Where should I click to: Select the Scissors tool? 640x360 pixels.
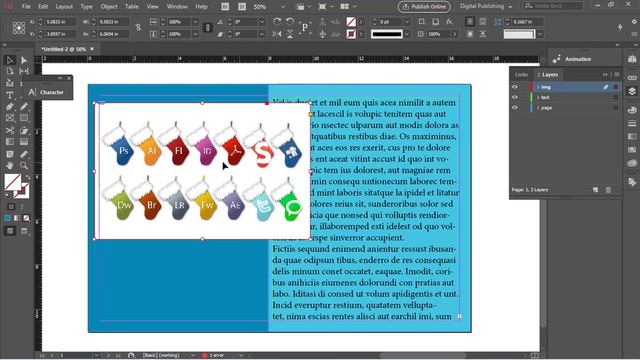coord(10,131)
